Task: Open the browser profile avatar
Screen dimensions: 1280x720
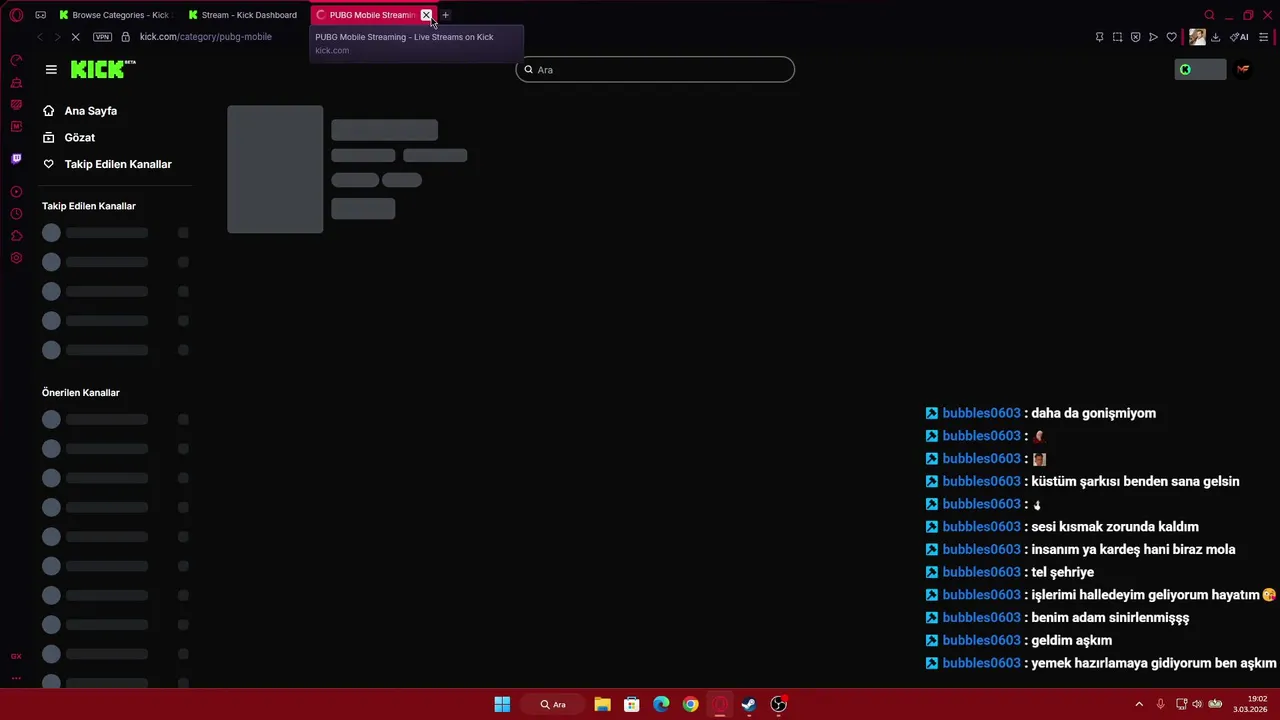Action: (1197, 37)
